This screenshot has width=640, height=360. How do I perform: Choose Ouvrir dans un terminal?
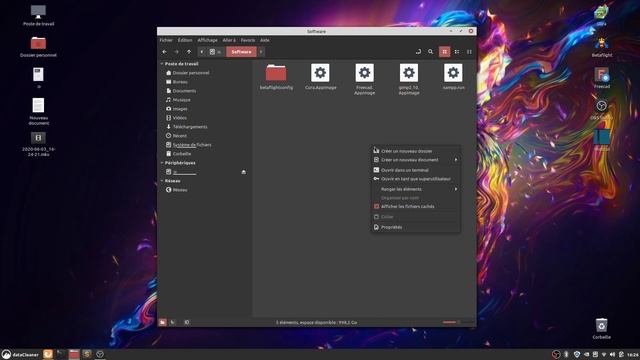tap(416, 170)
